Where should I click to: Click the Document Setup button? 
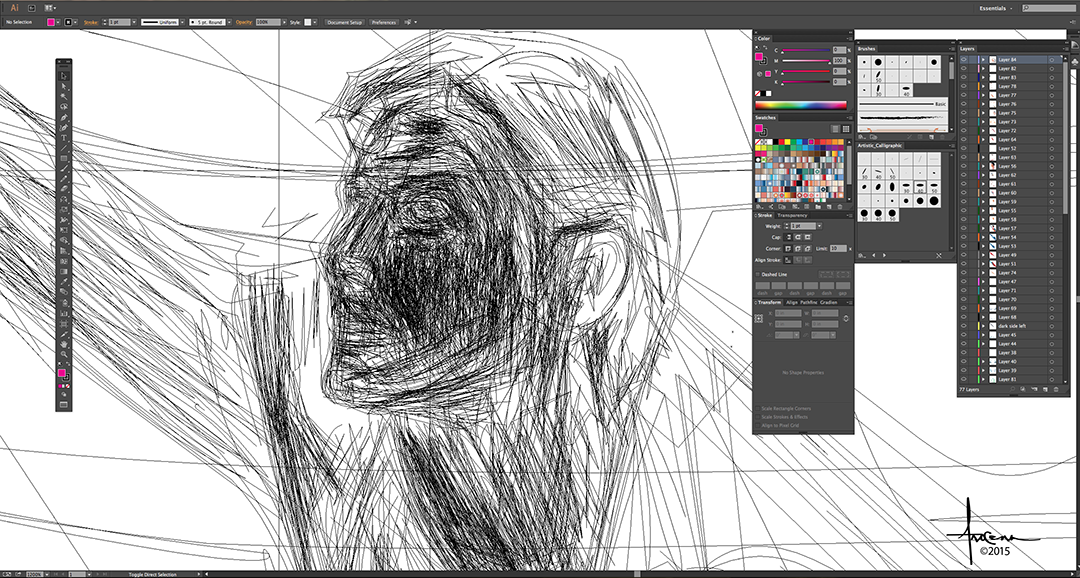click(x=344, y=22)
